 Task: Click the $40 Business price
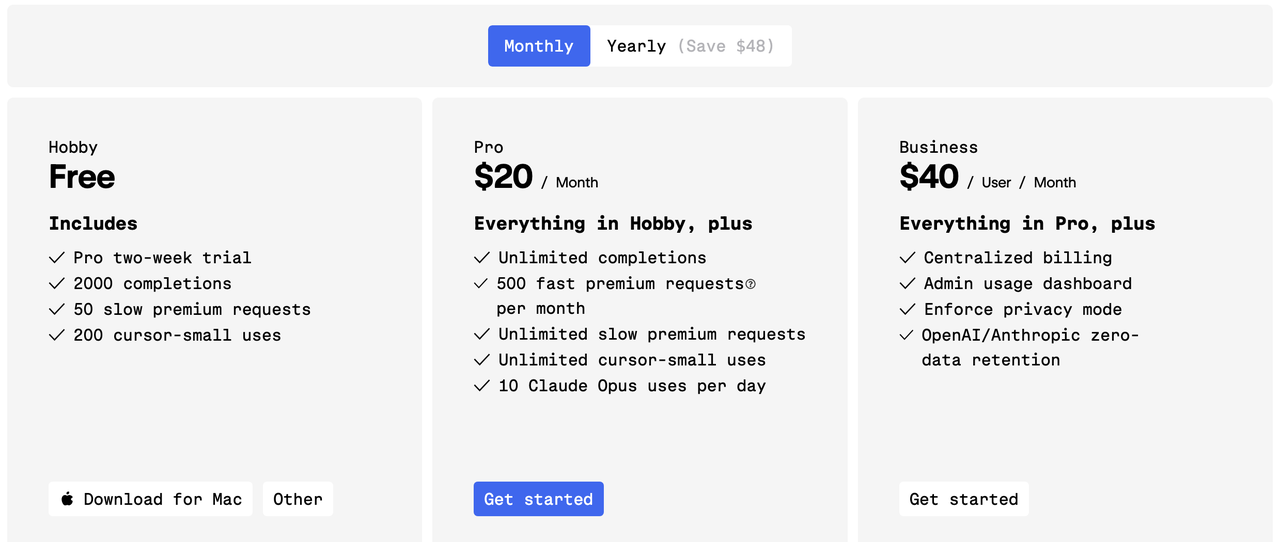tap(929, 177)
